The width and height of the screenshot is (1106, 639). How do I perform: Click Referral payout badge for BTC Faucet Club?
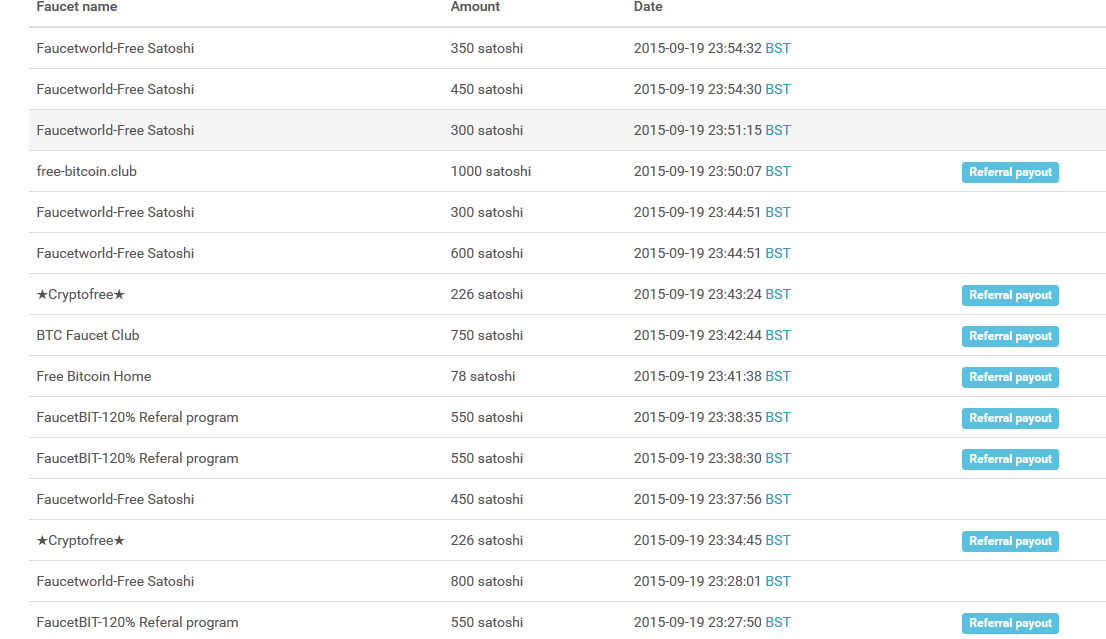pyautogui.click(x=1010, y=336)
